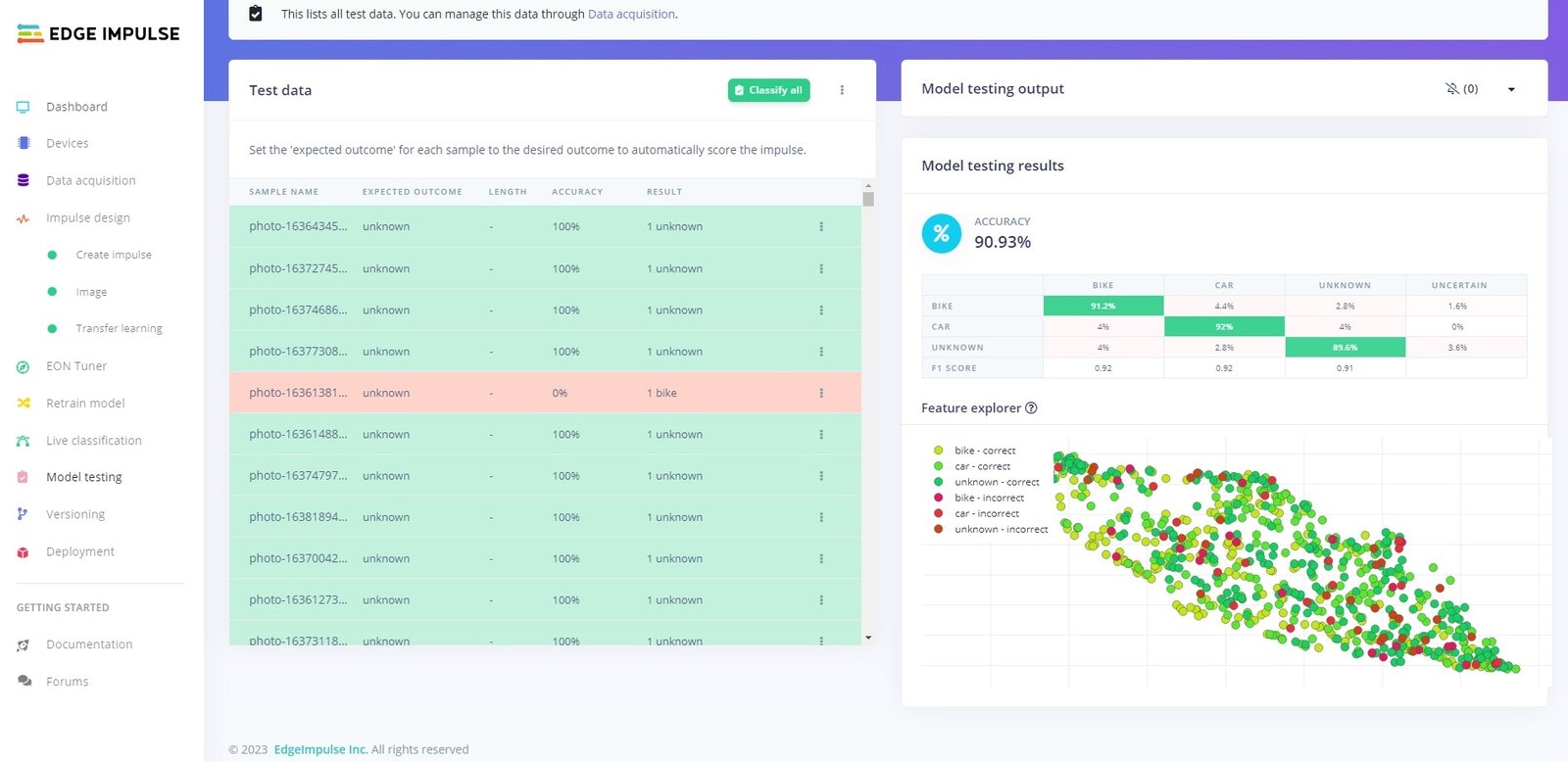Open the Dashboard icon in sidebar

[x=23, y=107]
